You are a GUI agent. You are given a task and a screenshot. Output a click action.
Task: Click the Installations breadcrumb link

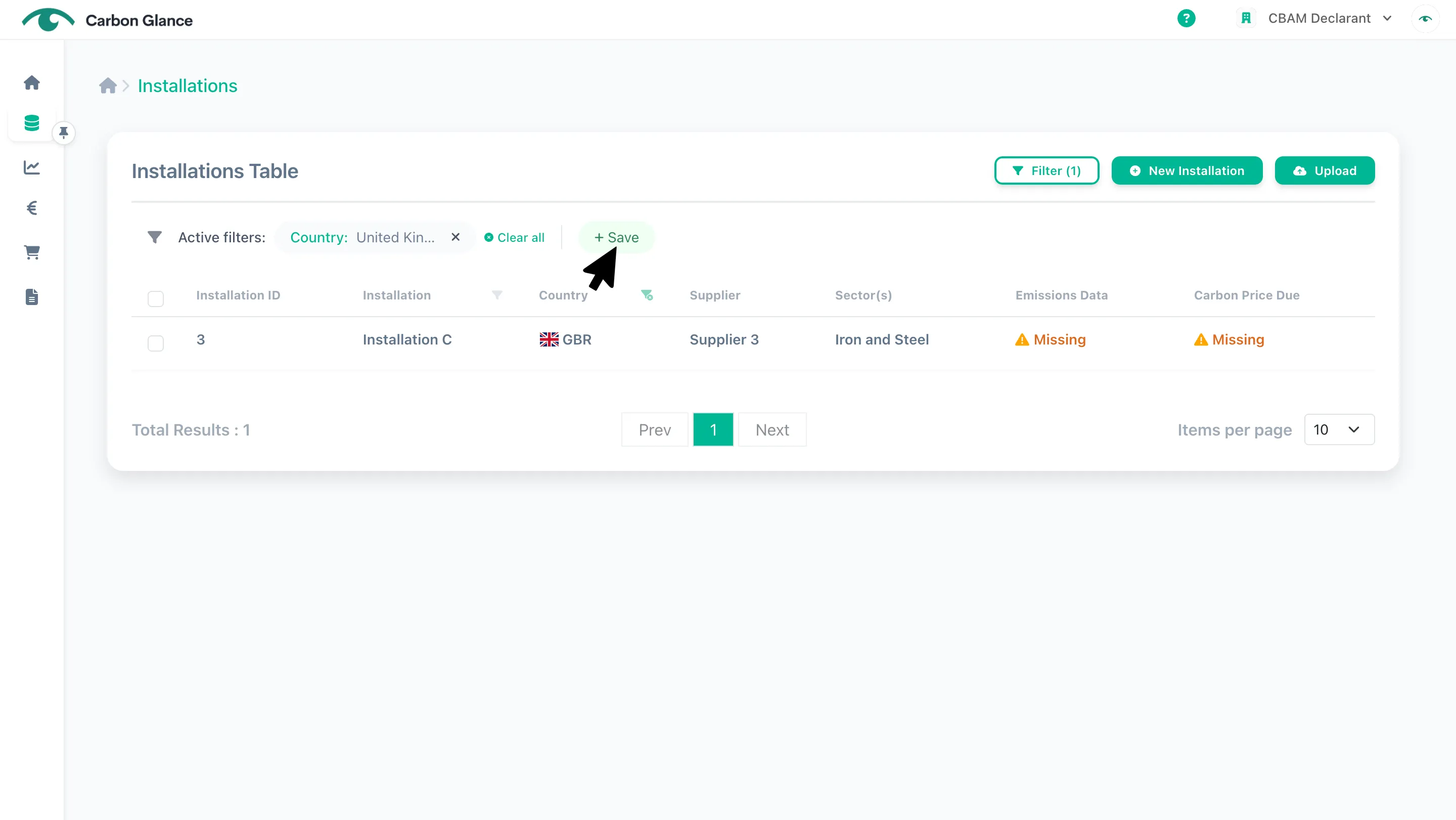coord(187,85)
